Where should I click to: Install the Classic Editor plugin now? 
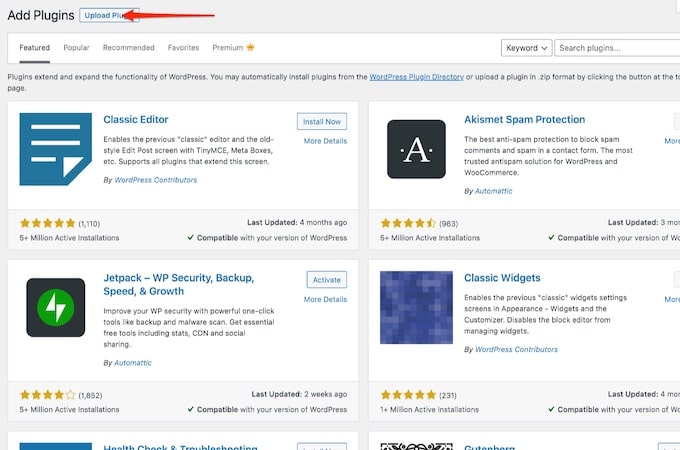pyautogui.click(x=322, y=121)
